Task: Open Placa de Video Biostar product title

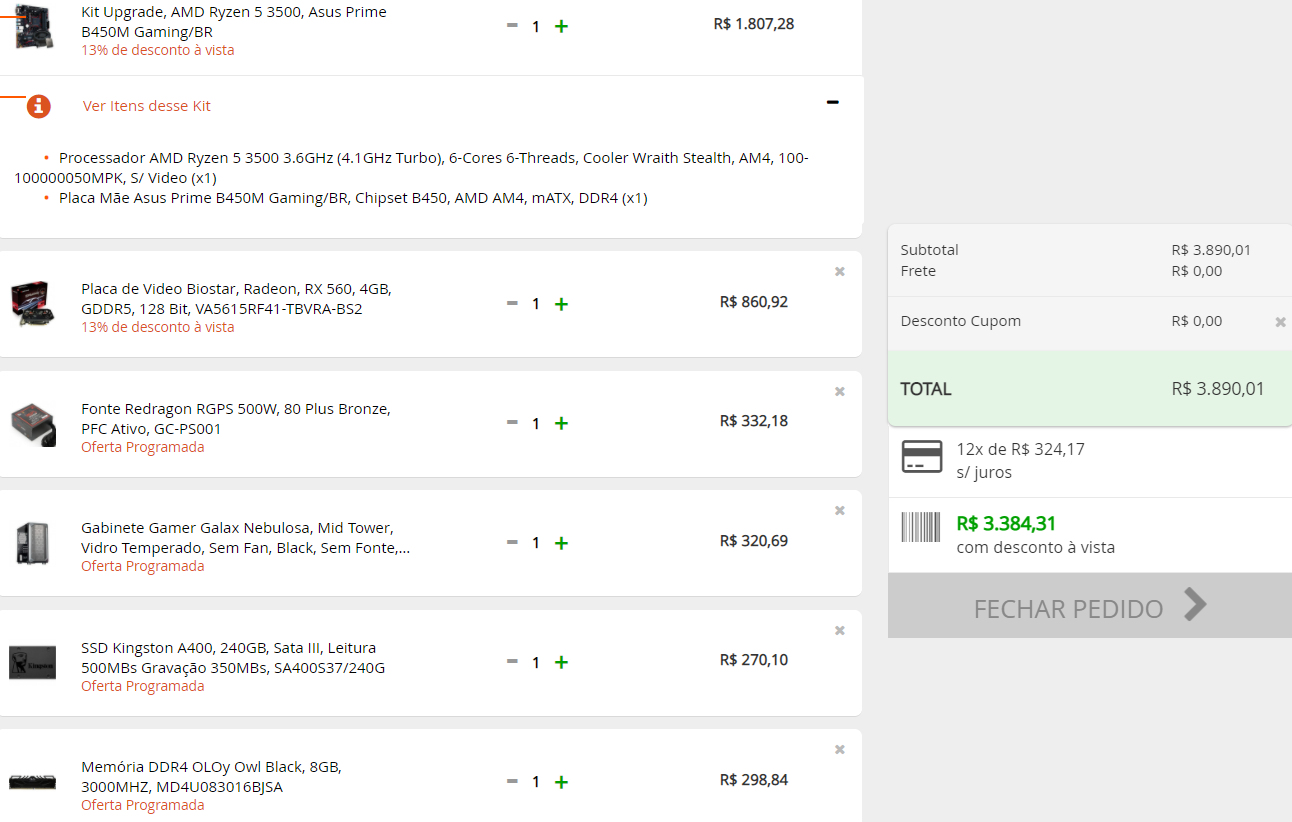Action: point(237,299)
